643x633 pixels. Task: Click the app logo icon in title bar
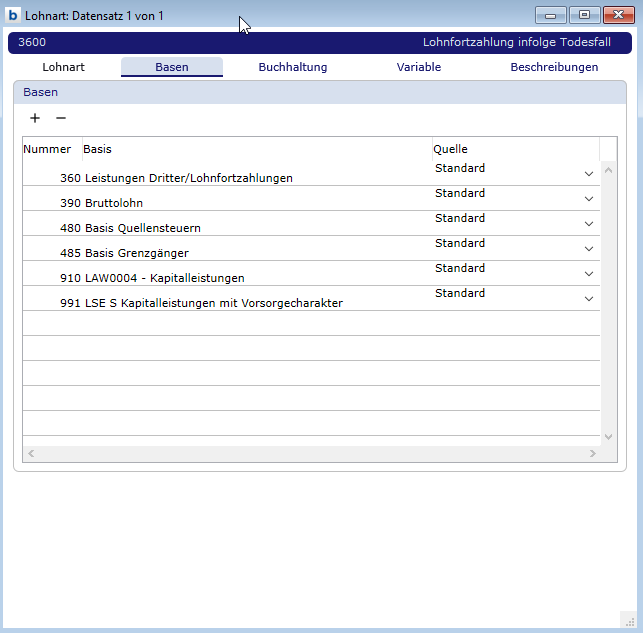(x=13, y=15)
